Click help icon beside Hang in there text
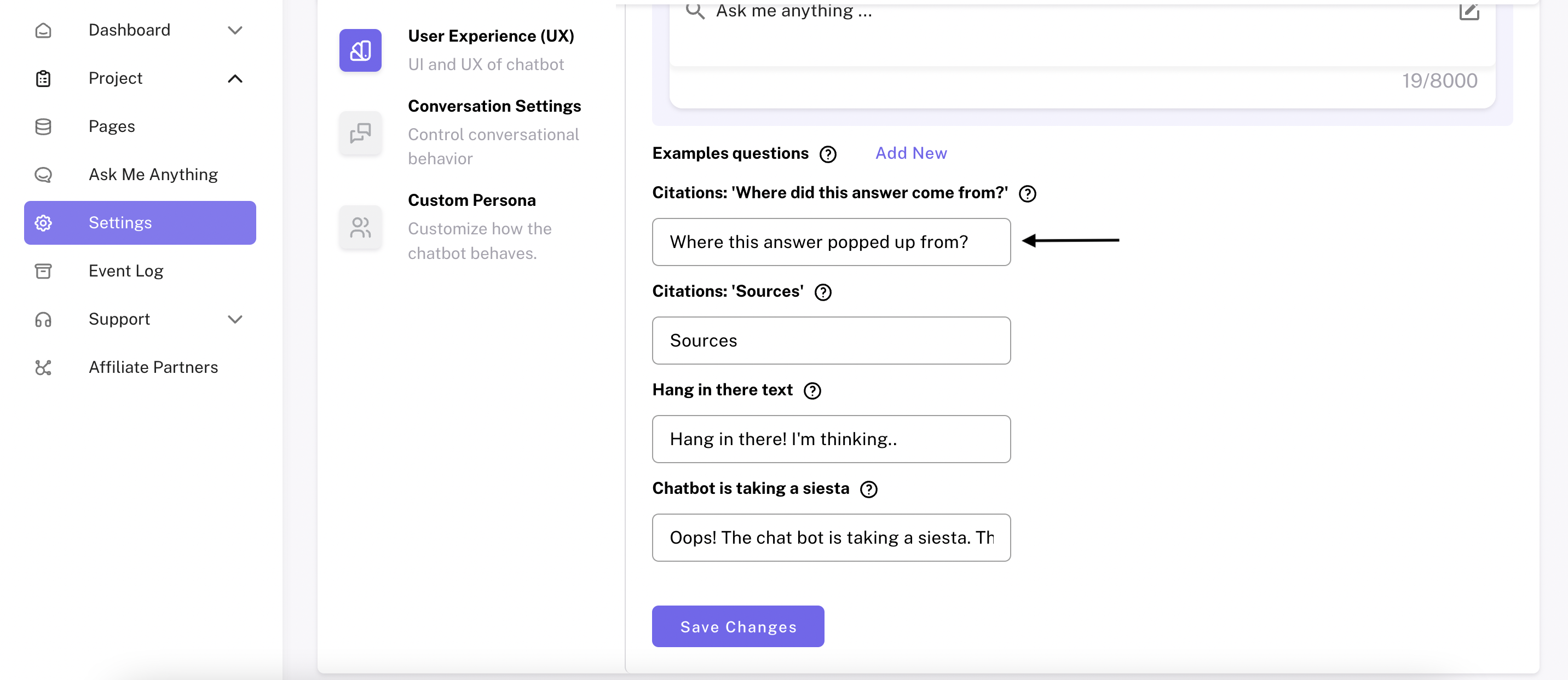 click(811, 391)
